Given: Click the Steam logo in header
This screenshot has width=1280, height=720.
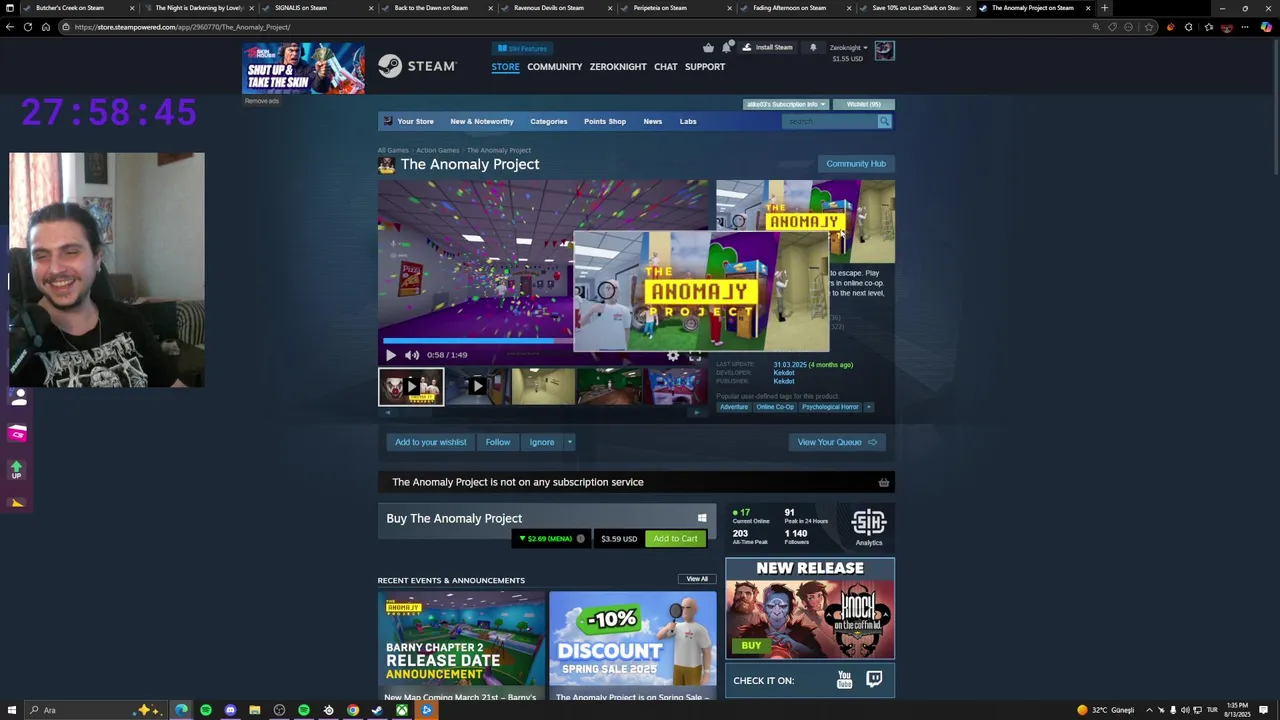Looking at the screenshot, I should click(417, 66).
